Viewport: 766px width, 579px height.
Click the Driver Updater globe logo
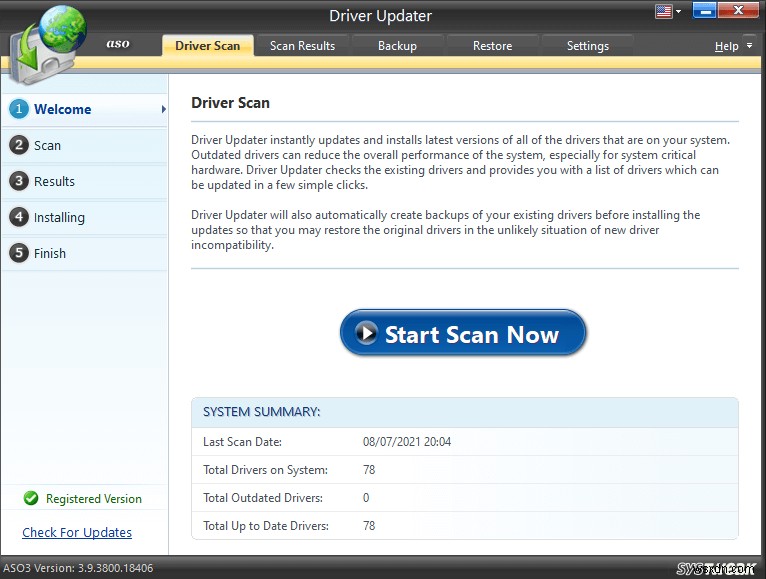[x=48, y=45]
